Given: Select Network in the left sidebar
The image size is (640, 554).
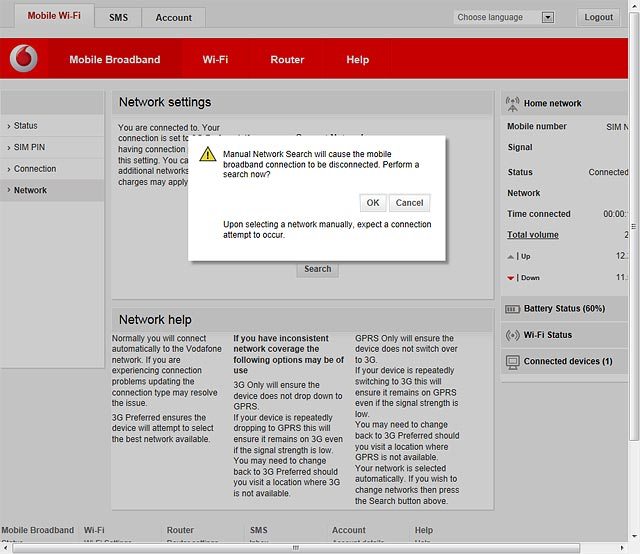Looking at the screenshot, I should (52, 190).
